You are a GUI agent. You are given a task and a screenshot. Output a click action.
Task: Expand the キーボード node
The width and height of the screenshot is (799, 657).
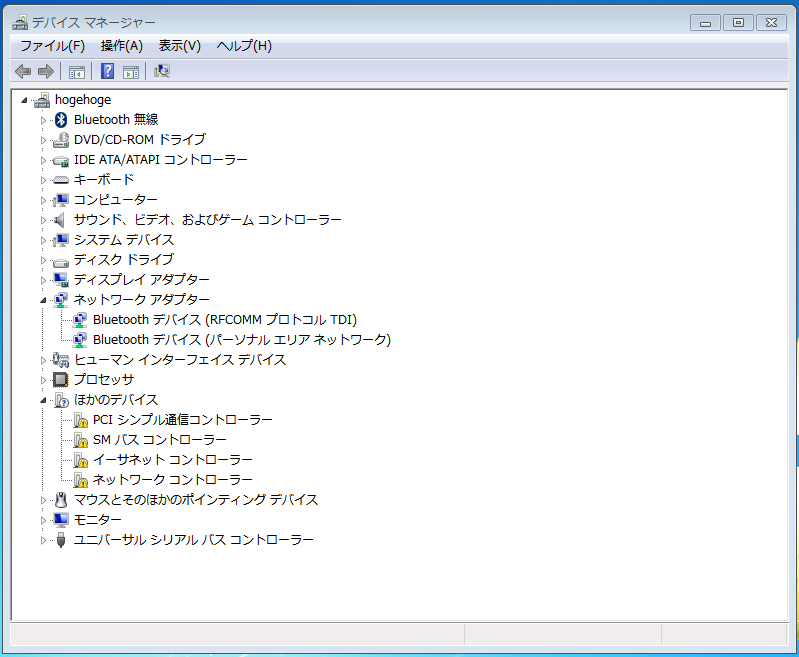point(43,180)
